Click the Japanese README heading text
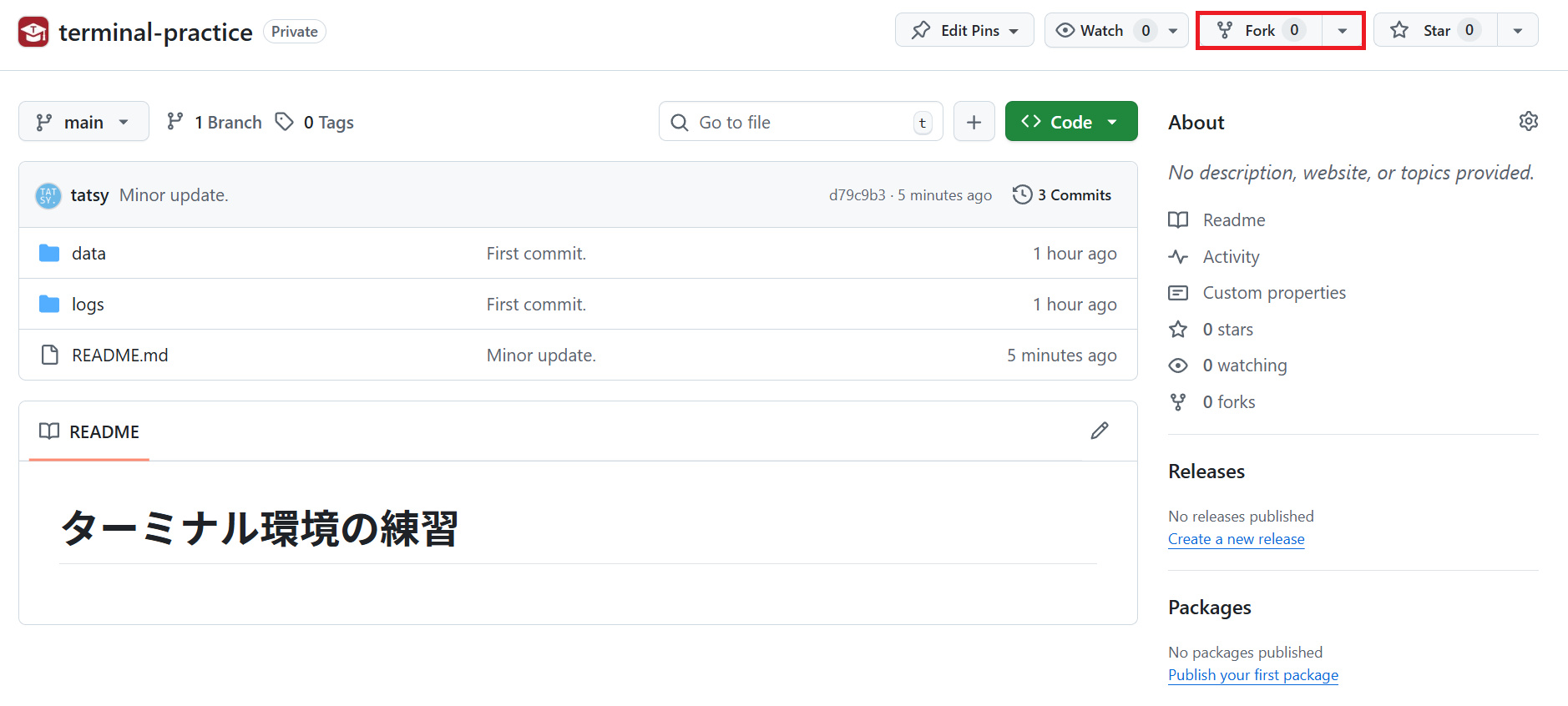 [x=260, y=528]
